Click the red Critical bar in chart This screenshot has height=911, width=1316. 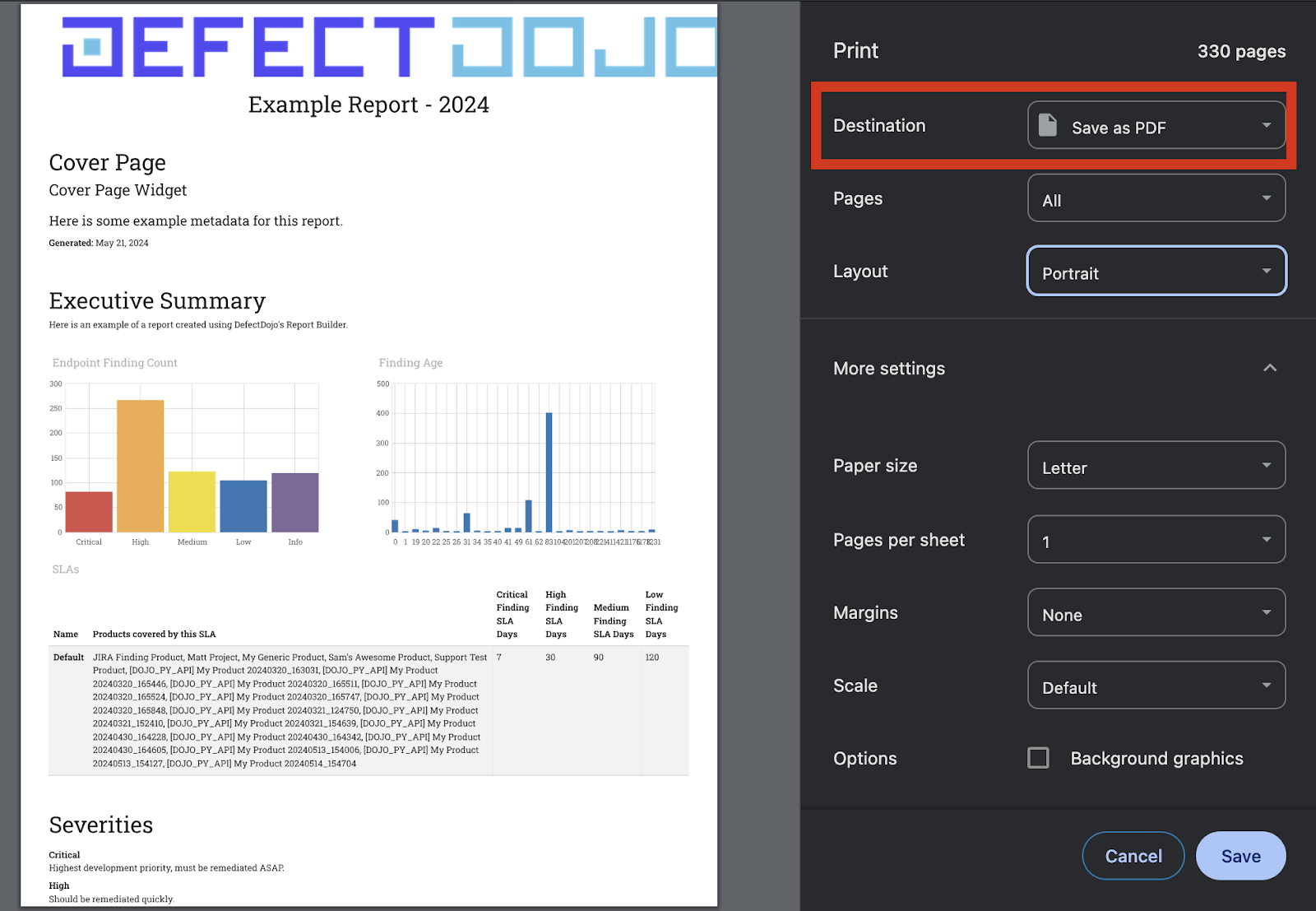click(89, 512)
